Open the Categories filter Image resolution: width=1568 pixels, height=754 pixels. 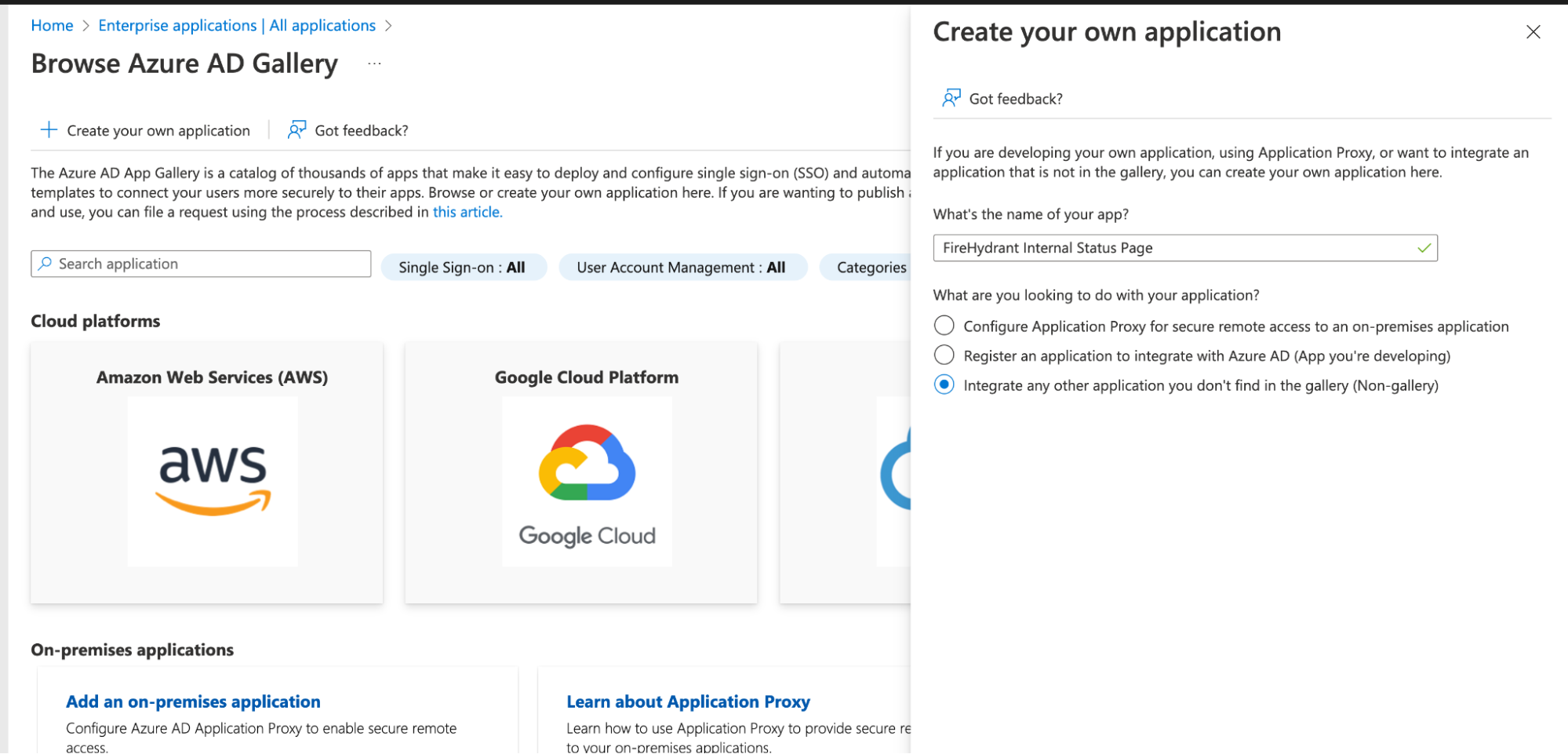pyautogui.click(x=865, y=268)
